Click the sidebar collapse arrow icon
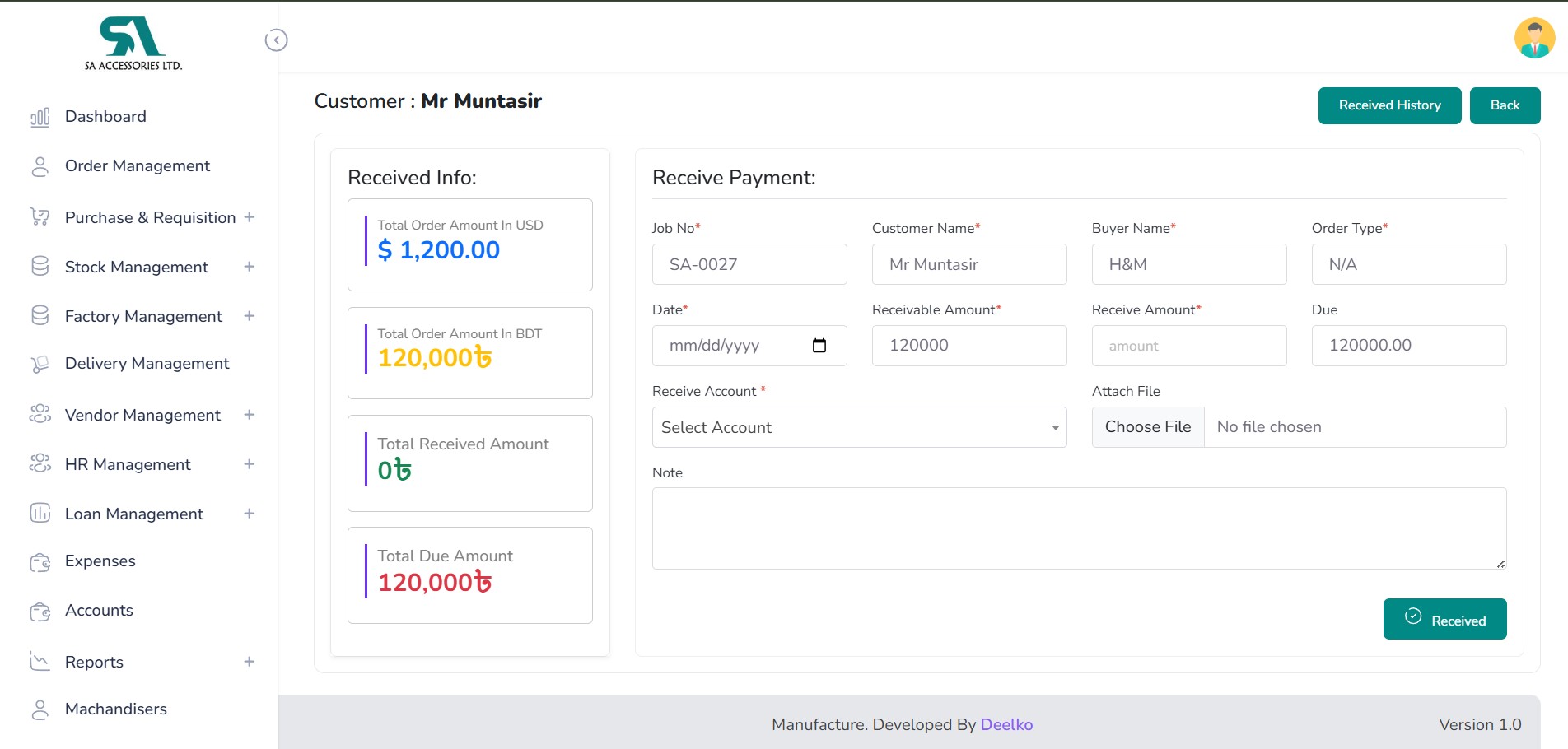Viewport: 1568px width, 749px height. (276, 40)
